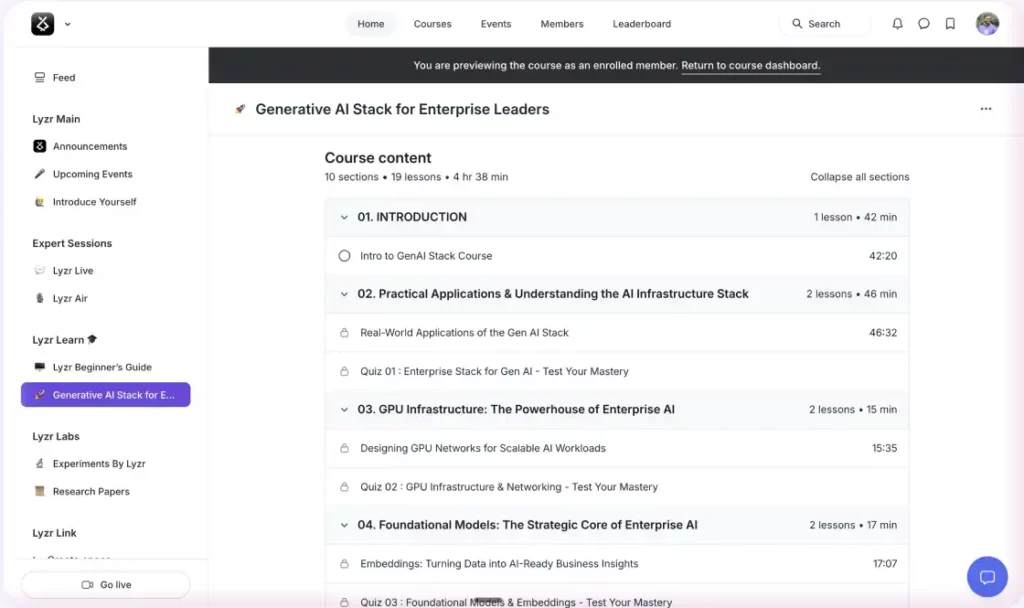Viewport: 1024px width, 608px height.
Task: Click the Feed icon
Action: click(39, 77)
